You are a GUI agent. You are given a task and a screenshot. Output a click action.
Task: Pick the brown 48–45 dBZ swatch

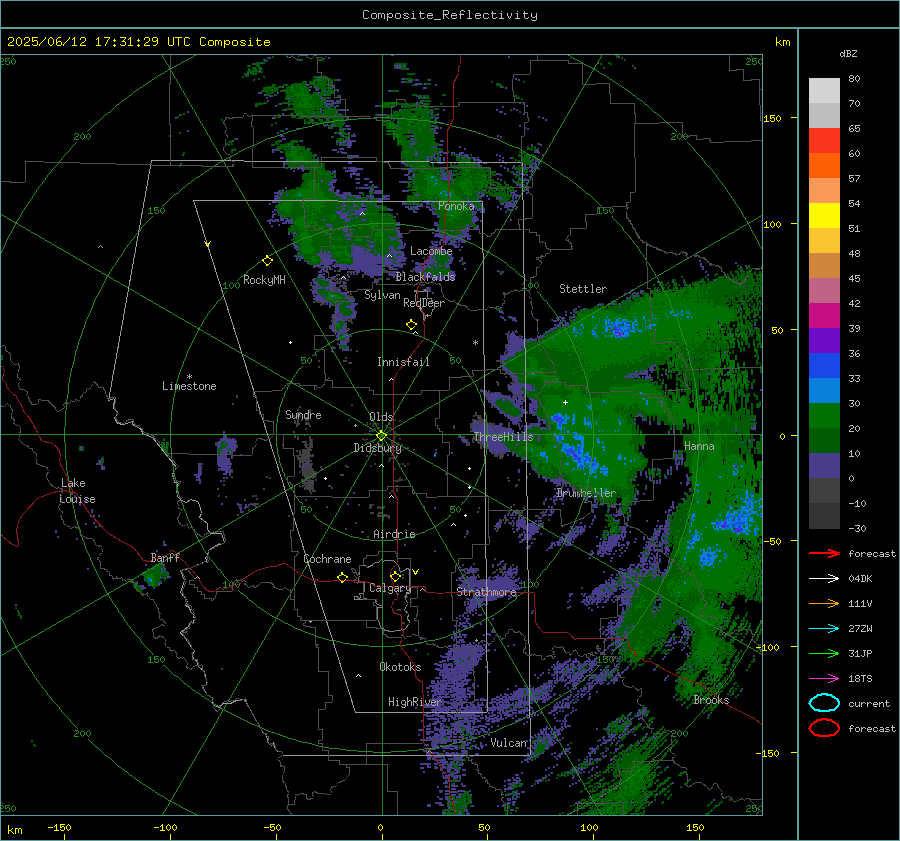pyautogui.click(x=824, y=266)
